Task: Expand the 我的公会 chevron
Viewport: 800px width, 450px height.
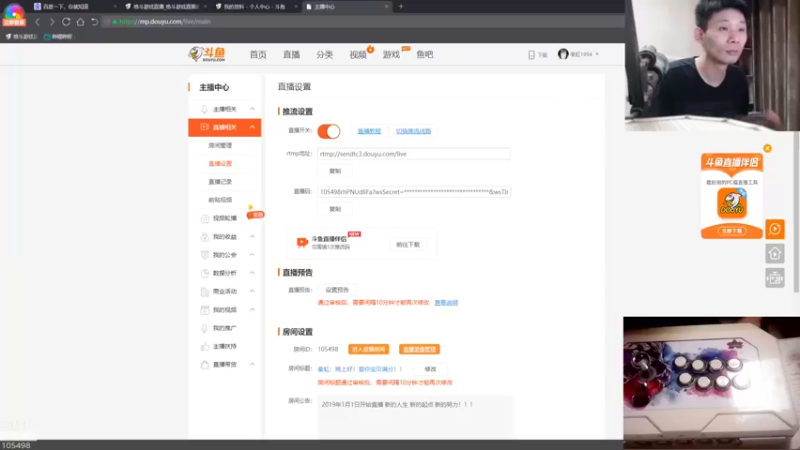Action: click(x=252, y=255)
